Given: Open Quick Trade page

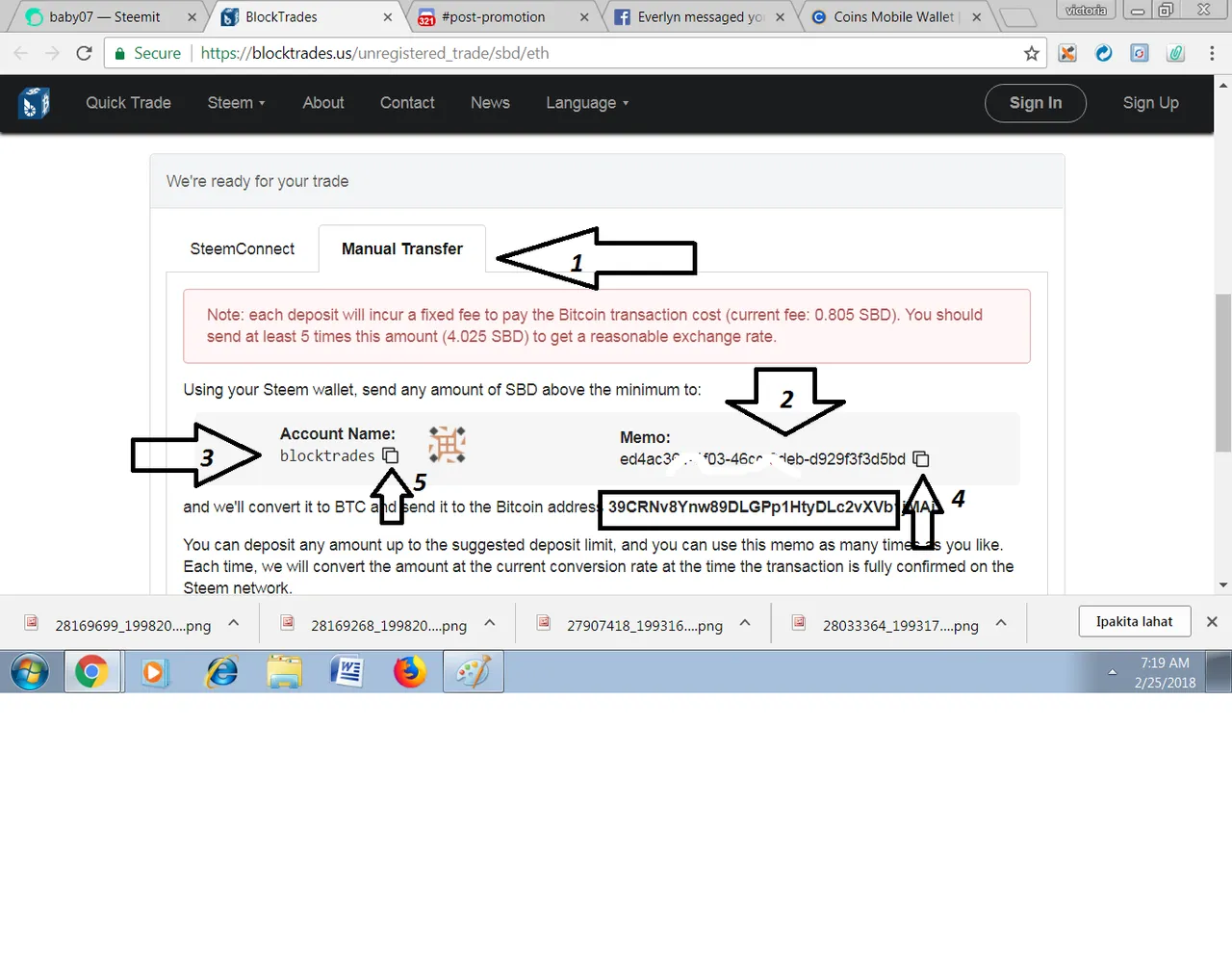Looking at the screenshot, I should click(128, 103).
